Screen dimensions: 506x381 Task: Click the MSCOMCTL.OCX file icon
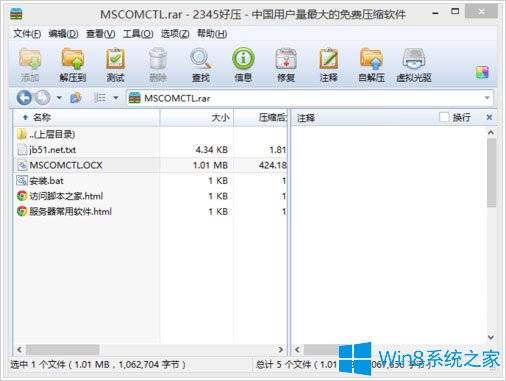(22, 165)
